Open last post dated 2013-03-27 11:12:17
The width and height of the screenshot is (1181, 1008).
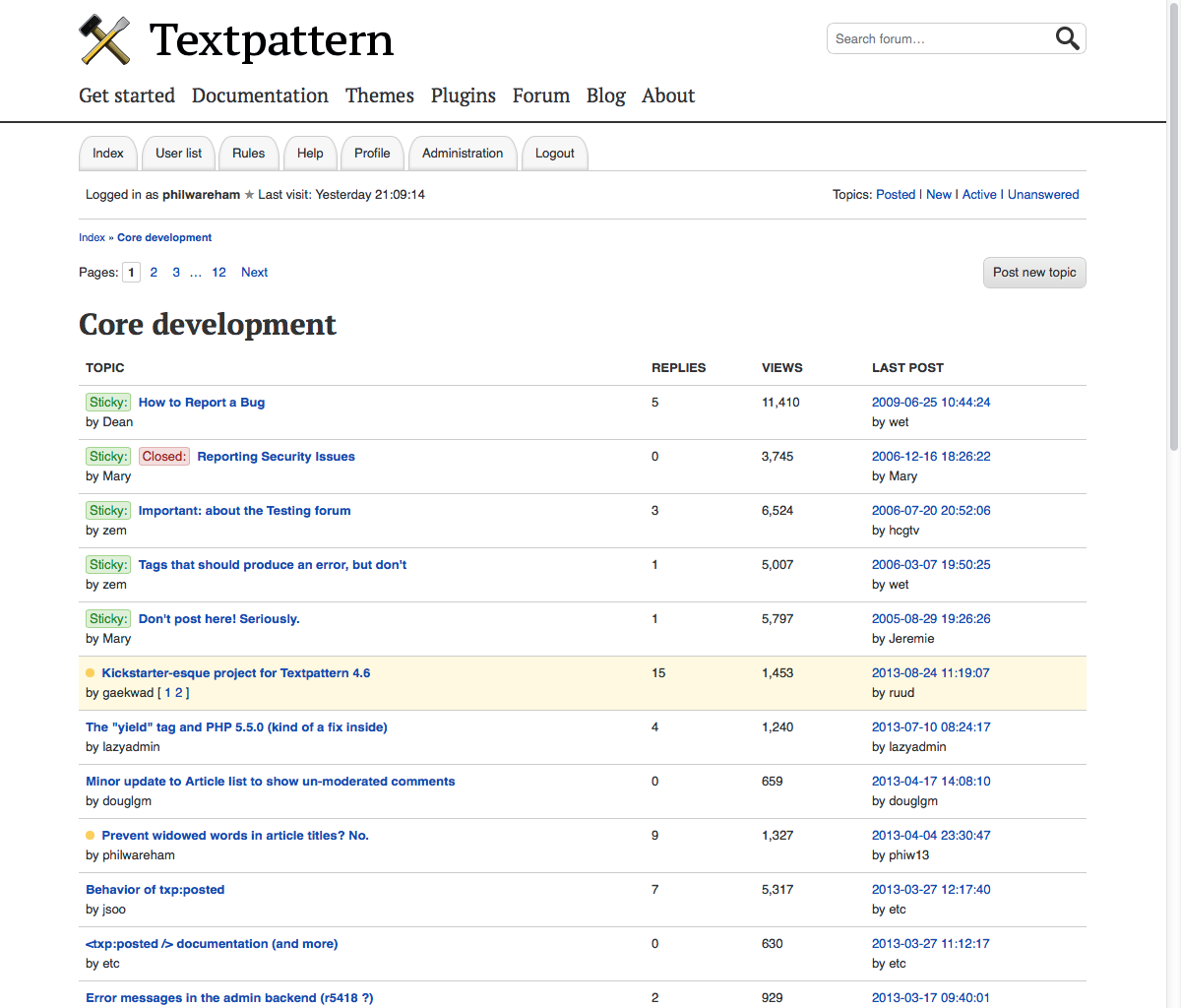[x=931, y=944]
